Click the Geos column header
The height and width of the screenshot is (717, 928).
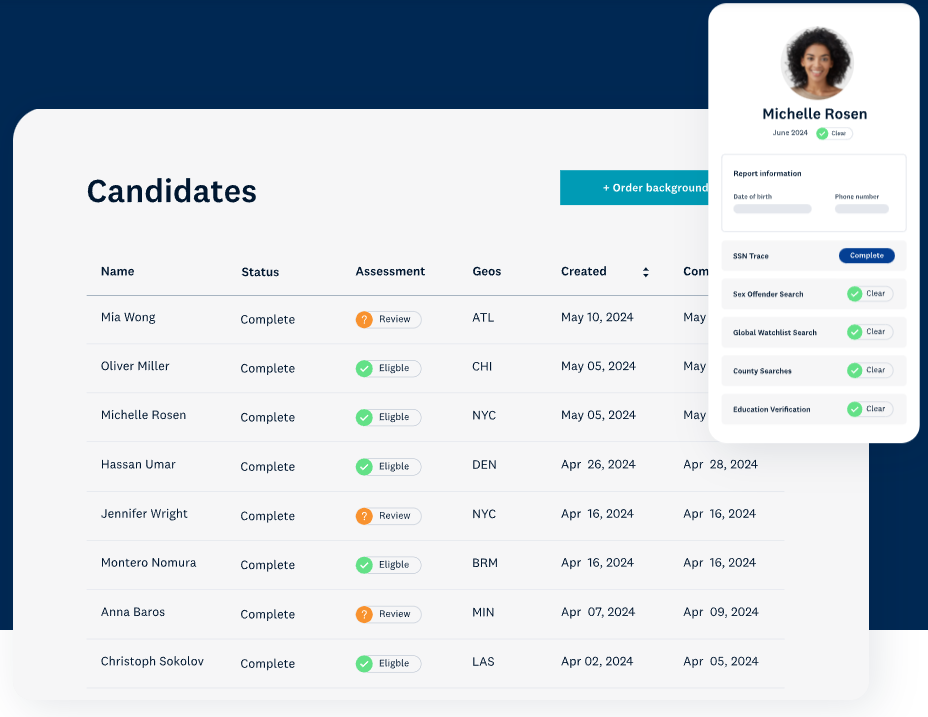tap(487, 271)
